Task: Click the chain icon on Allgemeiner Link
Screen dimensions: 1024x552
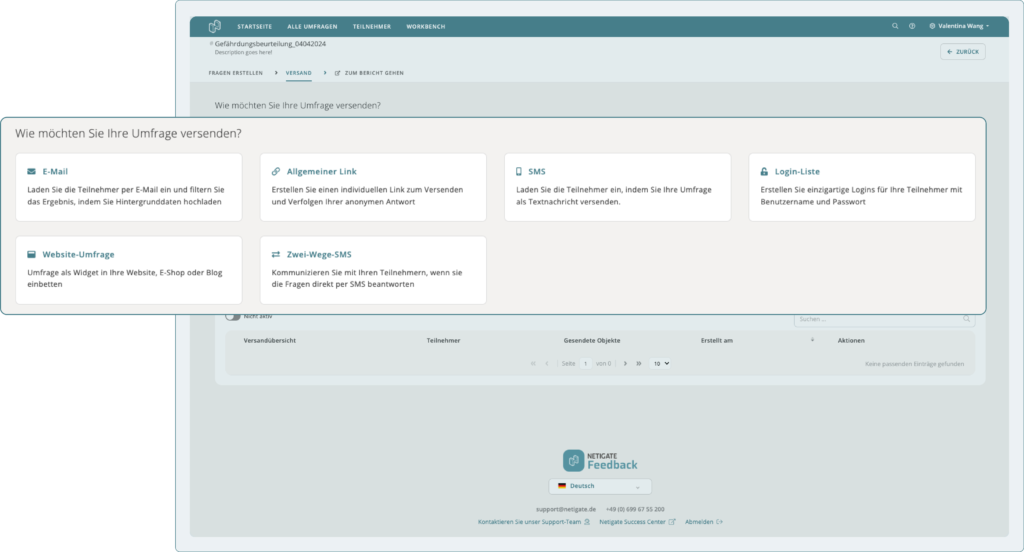Action: 276,171
